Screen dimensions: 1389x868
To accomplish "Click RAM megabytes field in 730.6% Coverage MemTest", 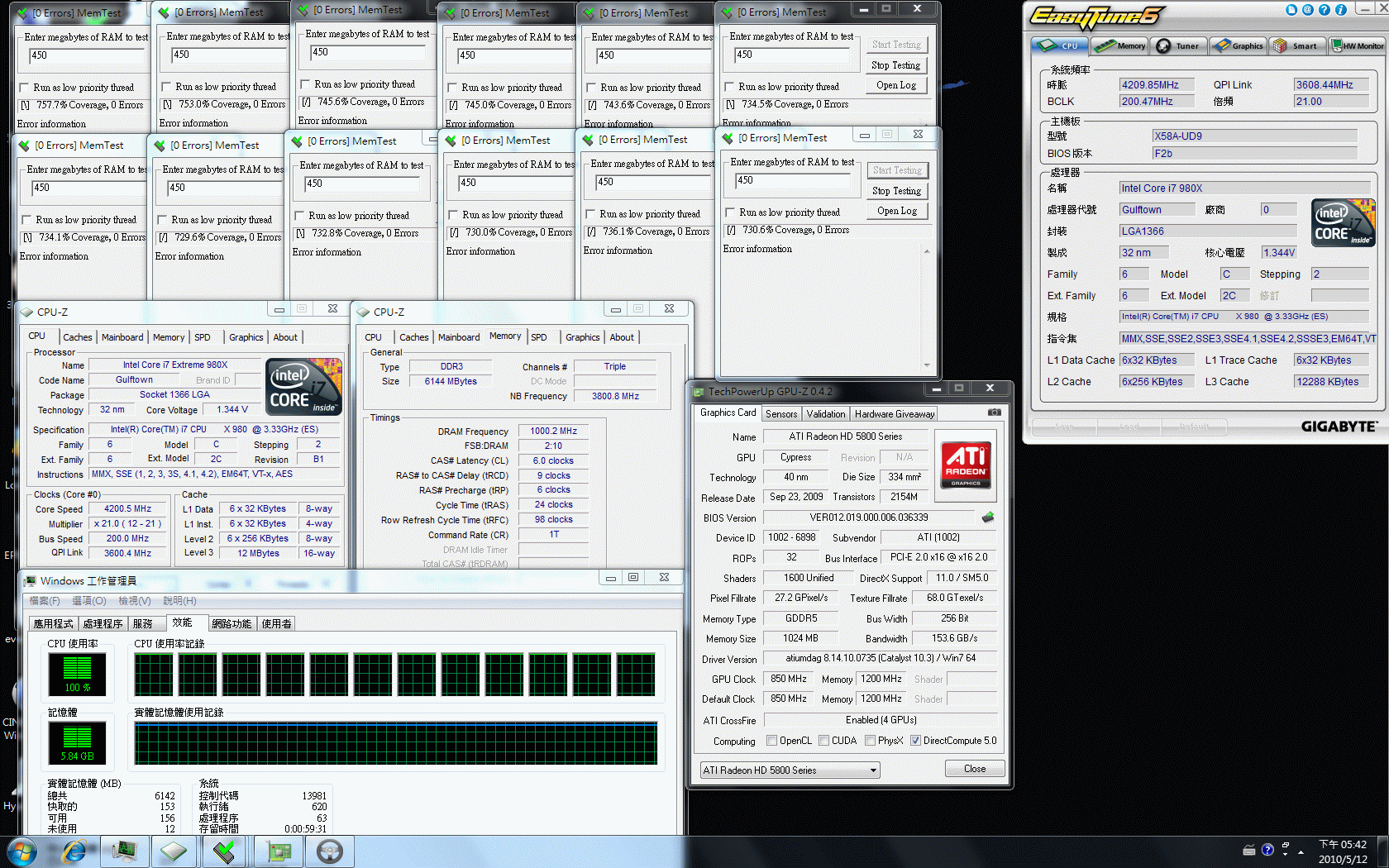I will 793,180.
